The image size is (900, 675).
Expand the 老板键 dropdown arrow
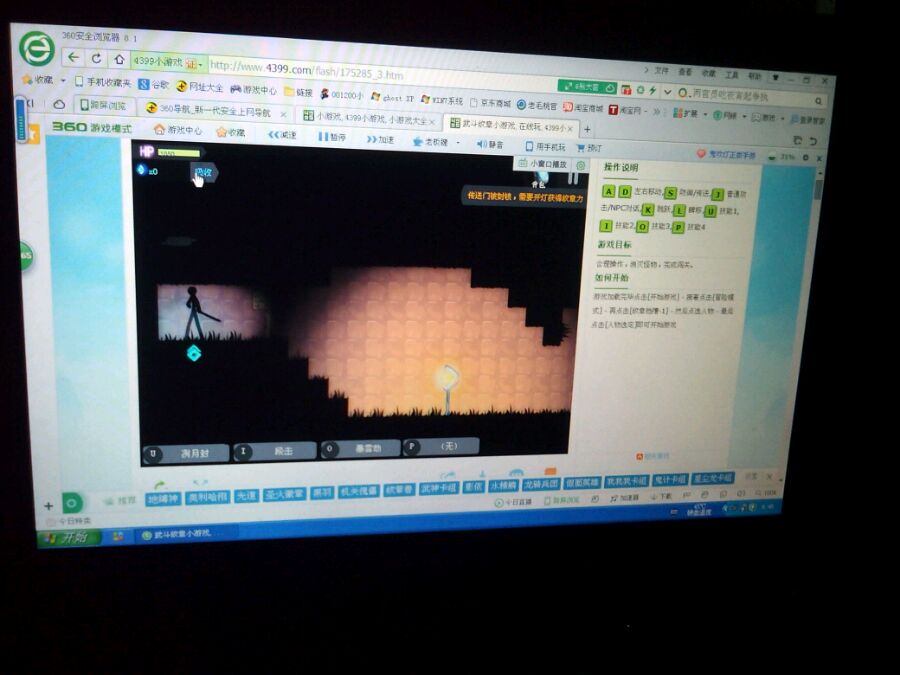tap(457, 143)
